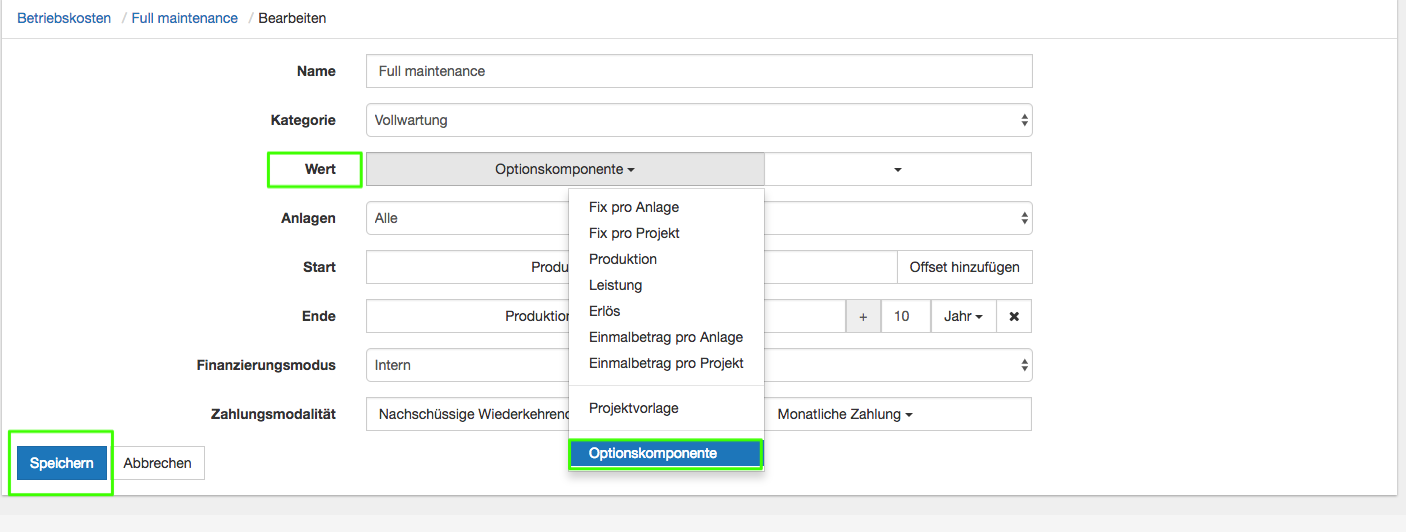Select Fix pro Anlage from menu

pyautogui.click(x=634, y=207)
